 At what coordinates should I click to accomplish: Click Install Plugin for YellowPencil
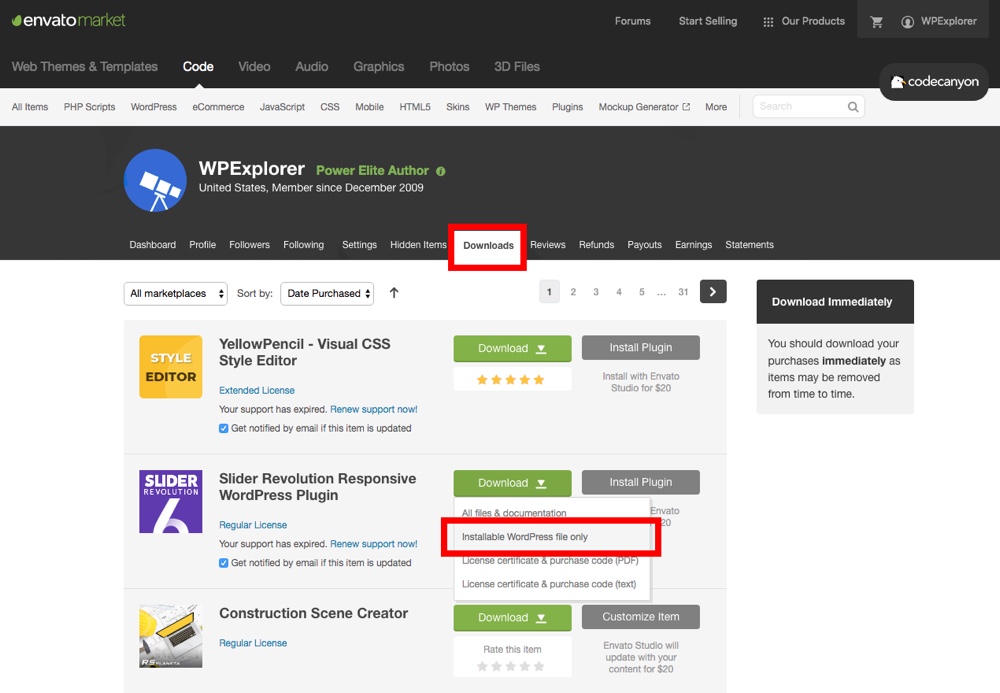point(640,347)
